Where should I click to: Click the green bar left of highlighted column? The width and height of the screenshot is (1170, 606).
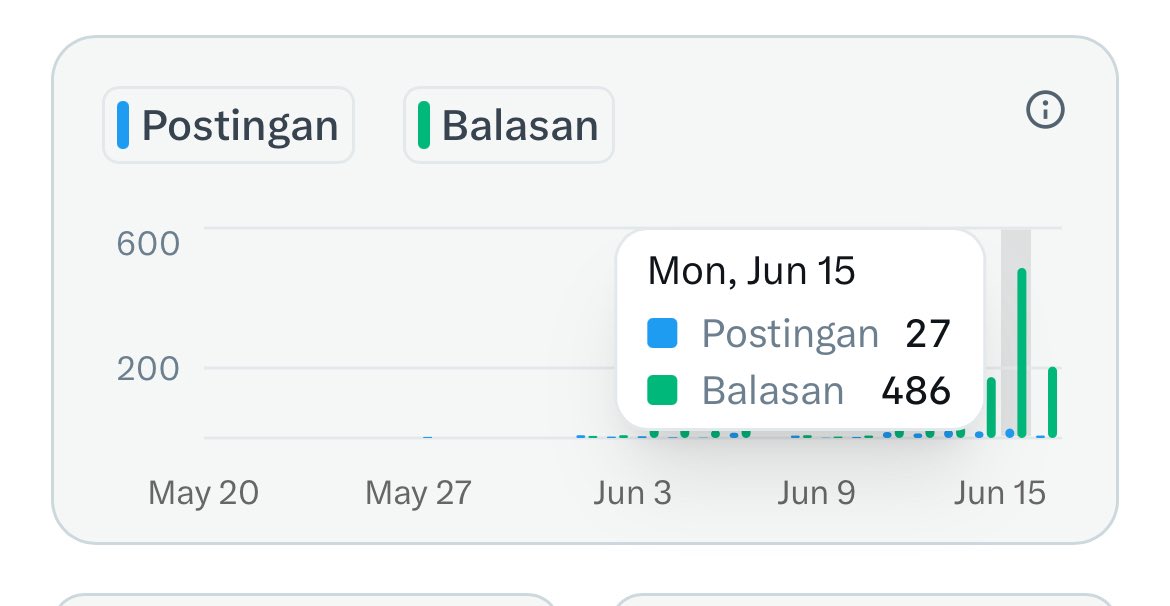pyautogui.click(x=991, y=407)
